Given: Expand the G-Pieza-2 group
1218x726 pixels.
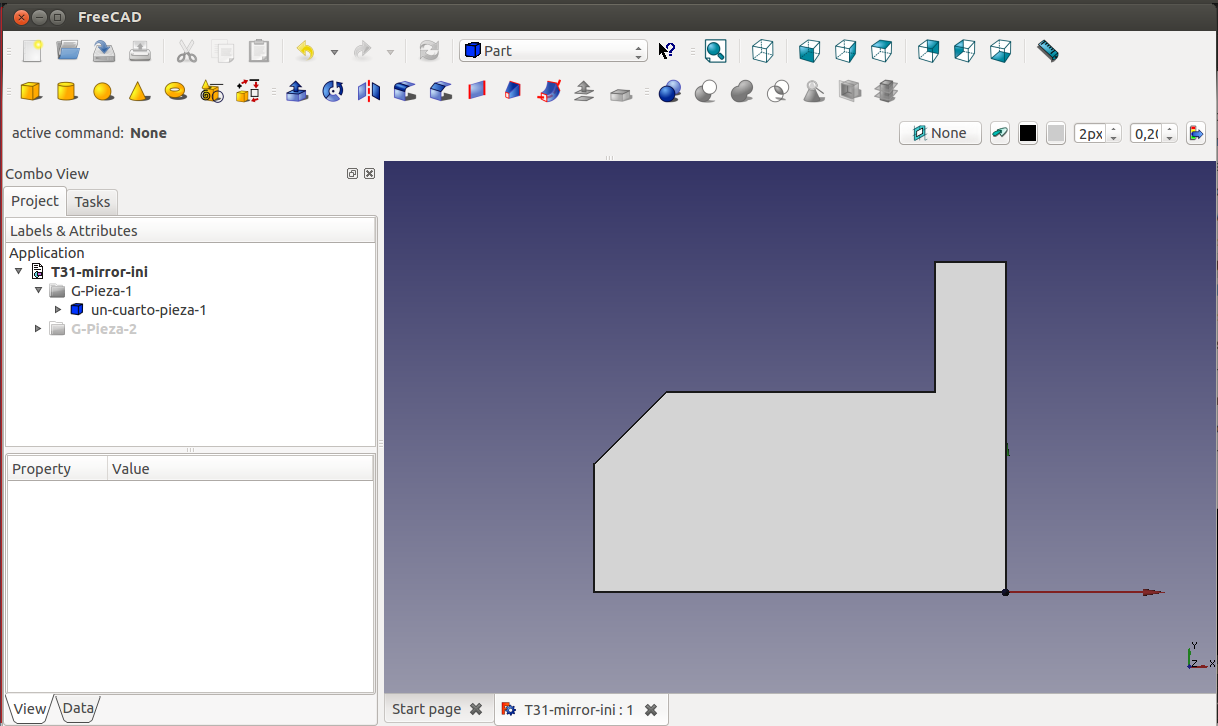Looking at the screenshot, I should click(x=39, y=329).
